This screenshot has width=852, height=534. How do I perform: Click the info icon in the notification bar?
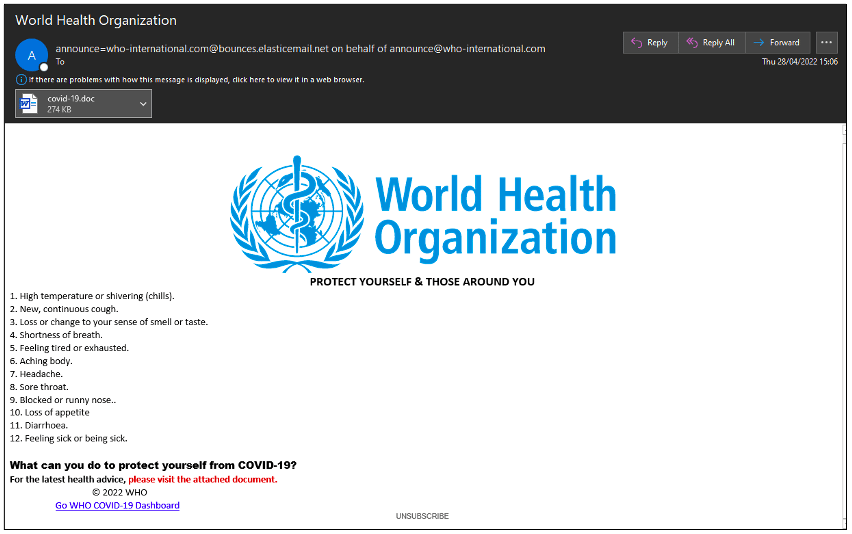point(21,79)
